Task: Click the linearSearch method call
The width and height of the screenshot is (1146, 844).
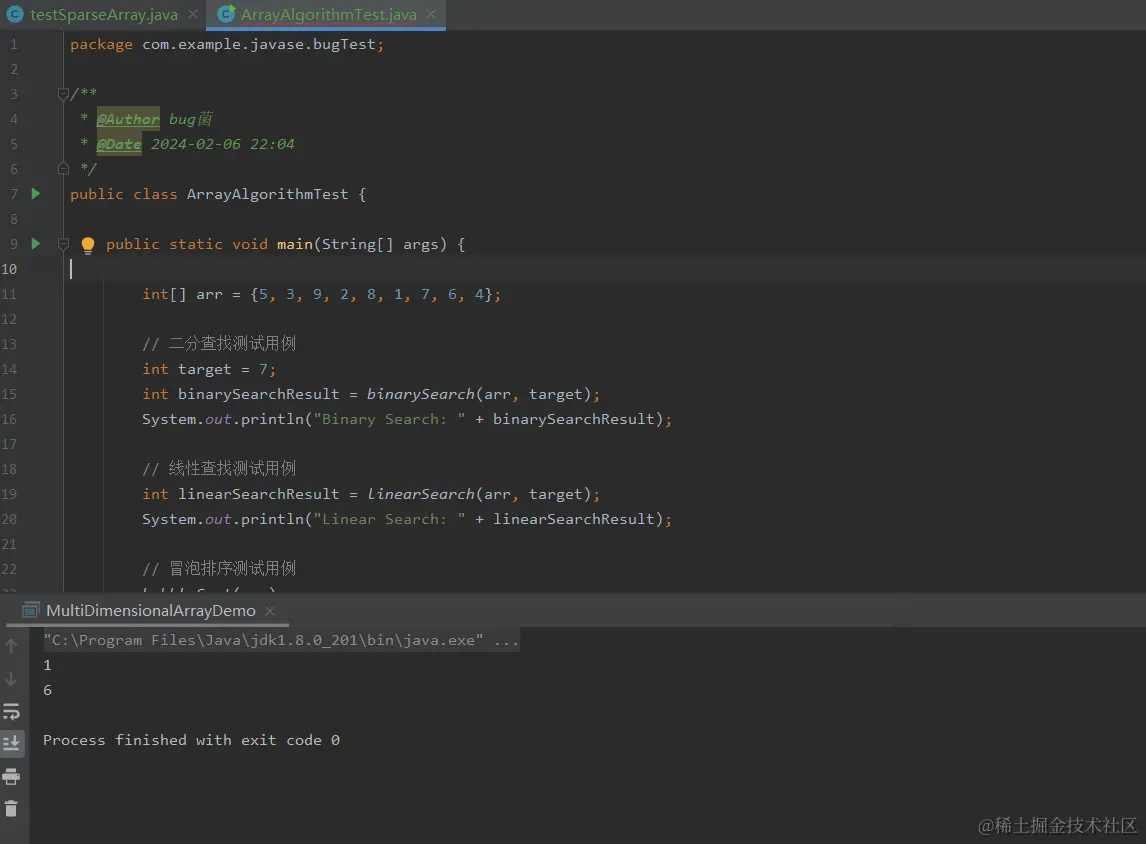Action: [420, 494]
